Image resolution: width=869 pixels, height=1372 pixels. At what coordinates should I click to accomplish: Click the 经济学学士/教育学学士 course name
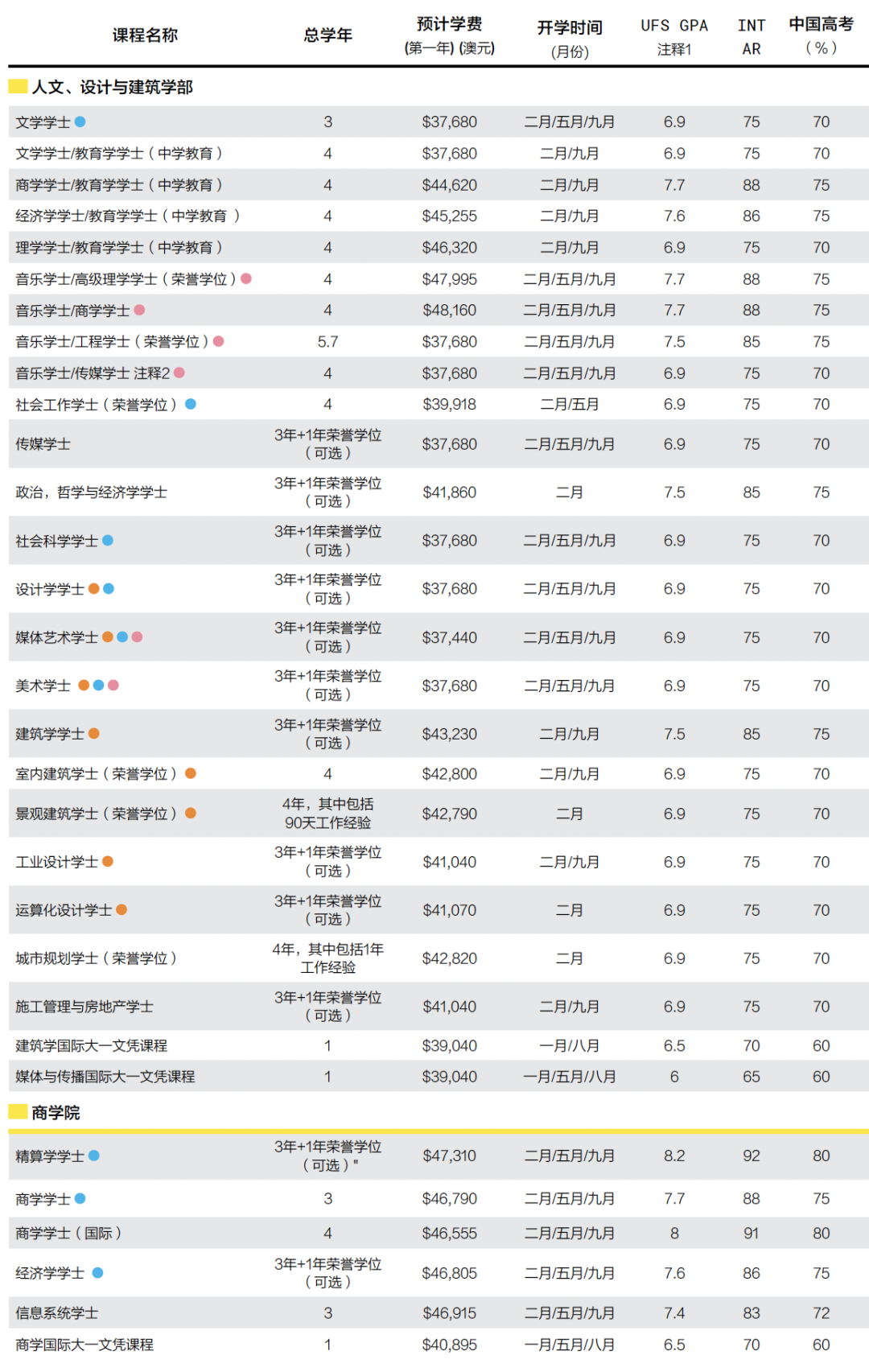coord(128,216)
